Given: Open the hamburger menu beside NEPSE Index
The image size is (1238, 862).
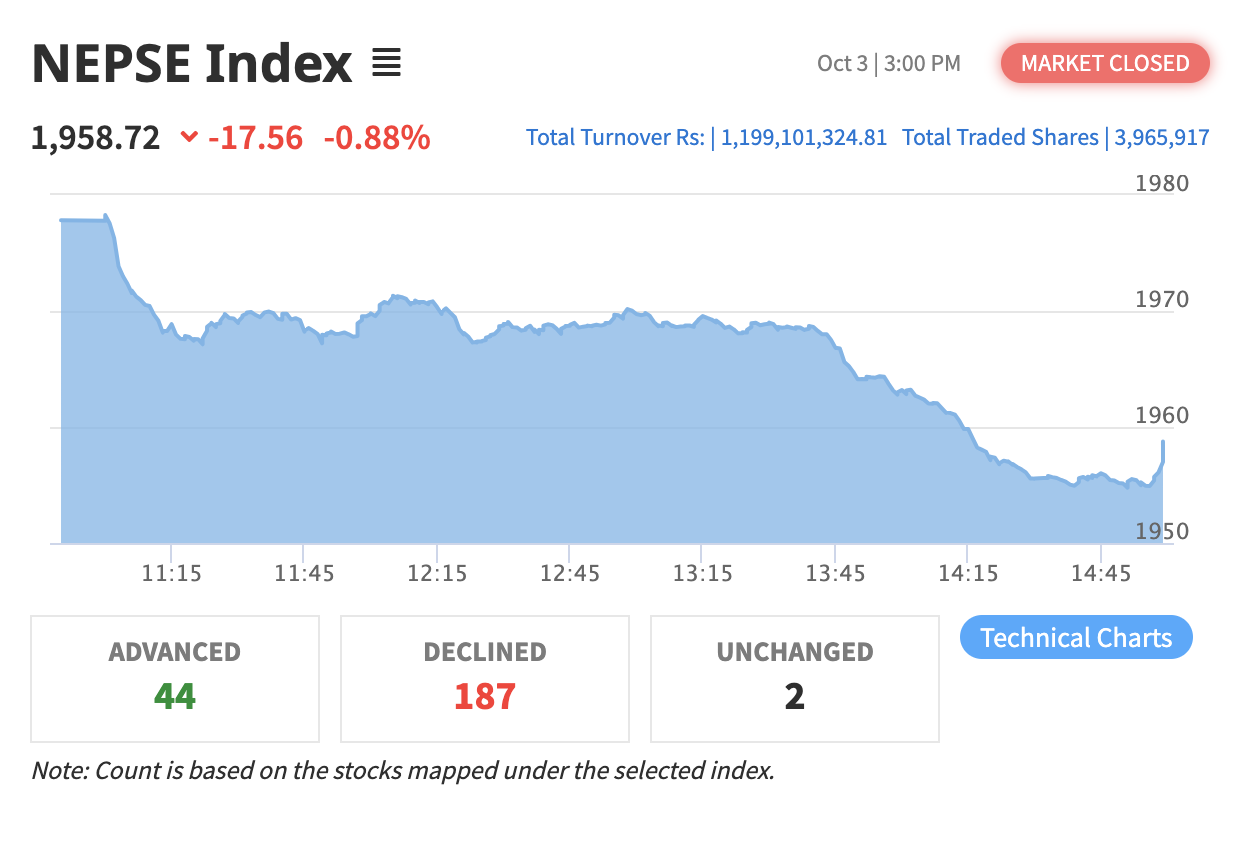Looking at the screenshot, I should (x=386, y=64).
